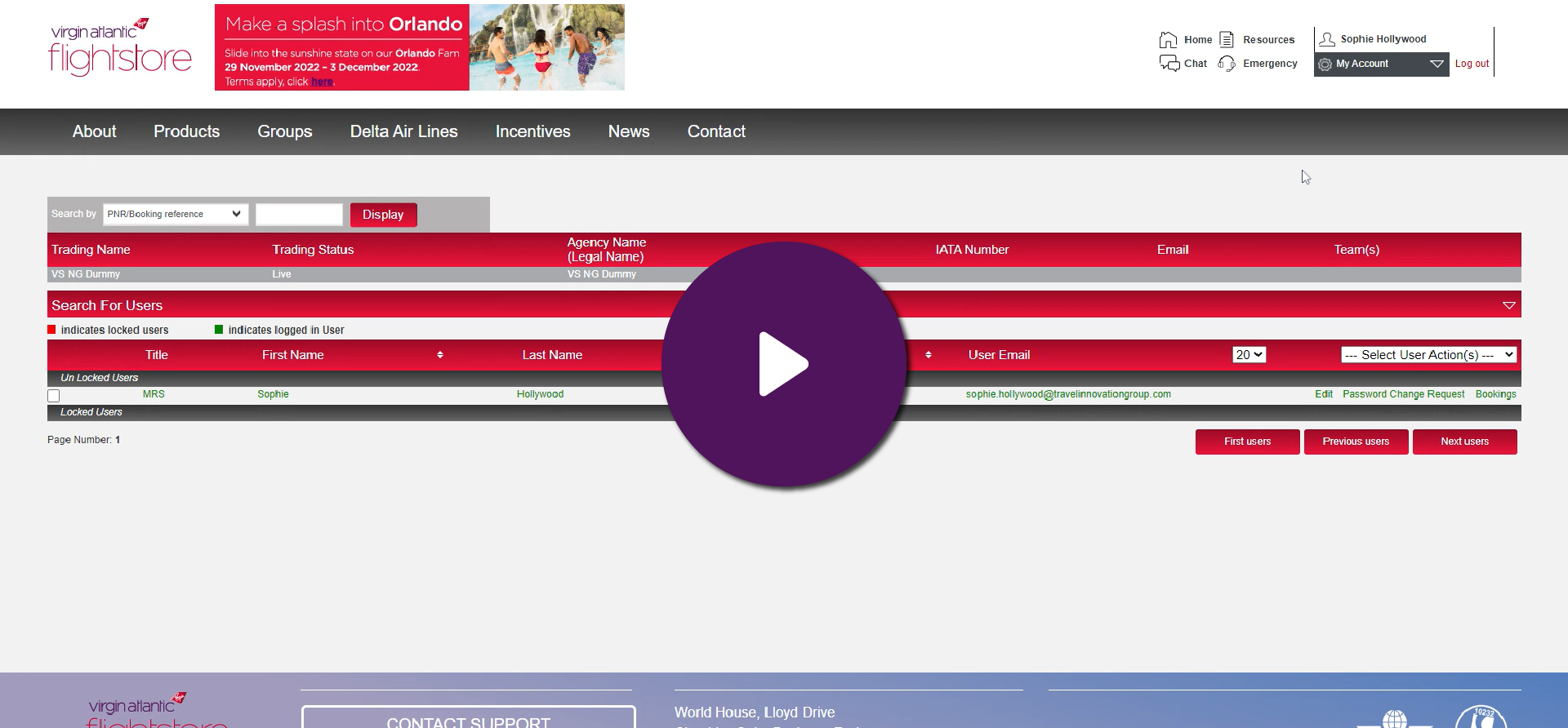The height and width of the screenshot is (728, 1568).
Task: Click the My Account gear icon
Action: coord(1325,64)
